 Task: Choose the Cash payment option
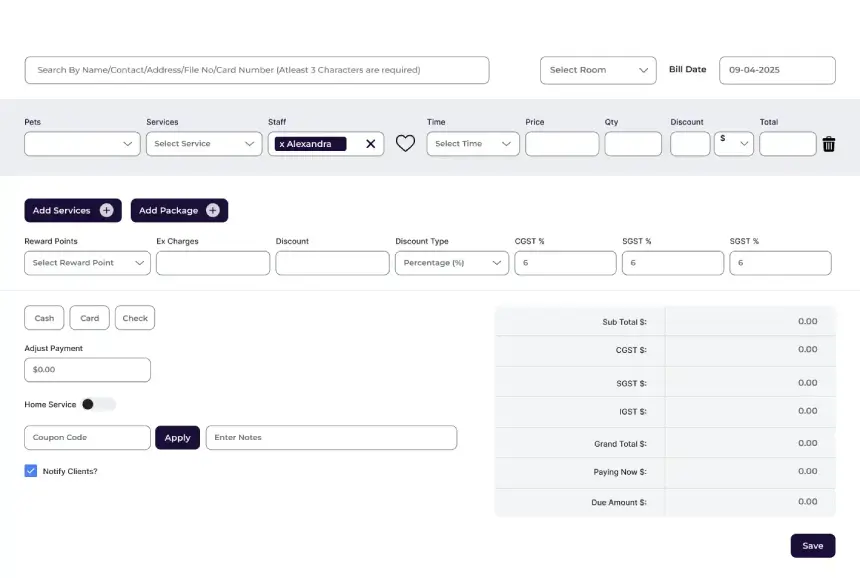(44, 318)
